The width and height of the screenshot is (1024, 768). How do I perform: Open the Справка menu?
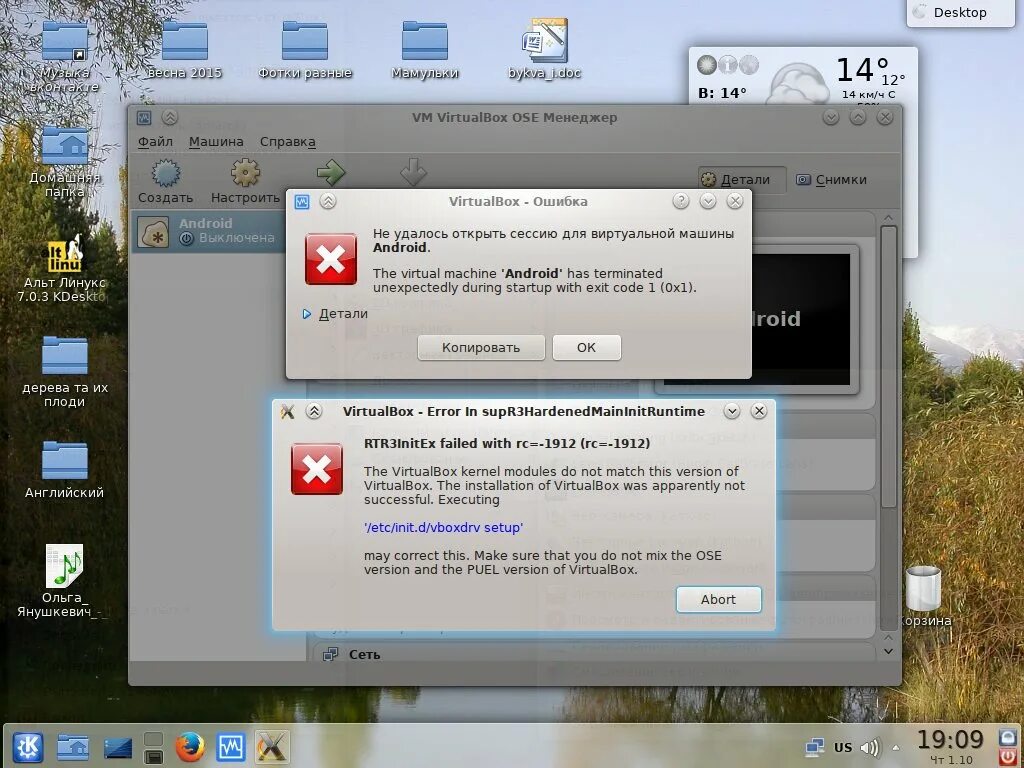click(287, 142)
